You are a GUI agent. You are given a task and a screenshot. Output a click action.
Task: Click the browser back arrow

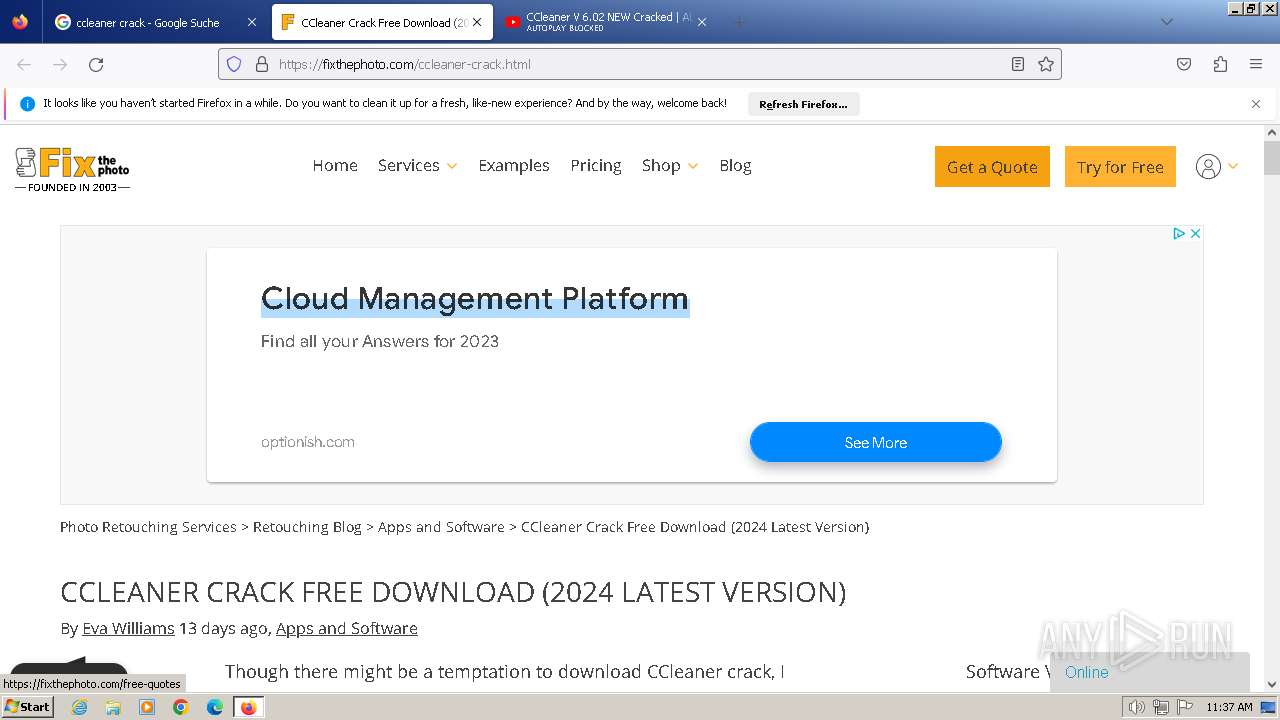tap(24, 64)
